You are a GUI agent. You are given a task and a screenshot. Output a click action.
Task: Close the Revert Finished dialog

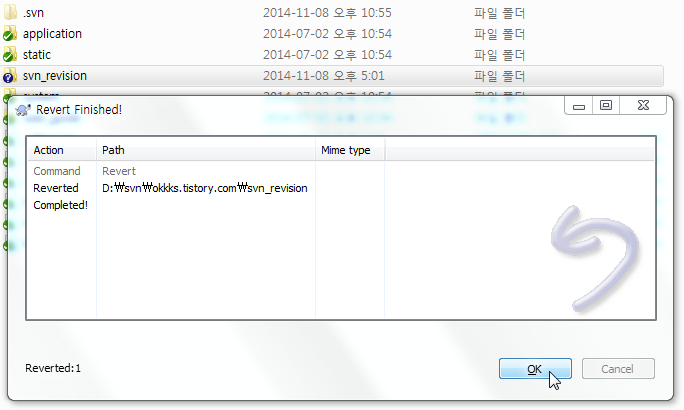coord(643,106)
